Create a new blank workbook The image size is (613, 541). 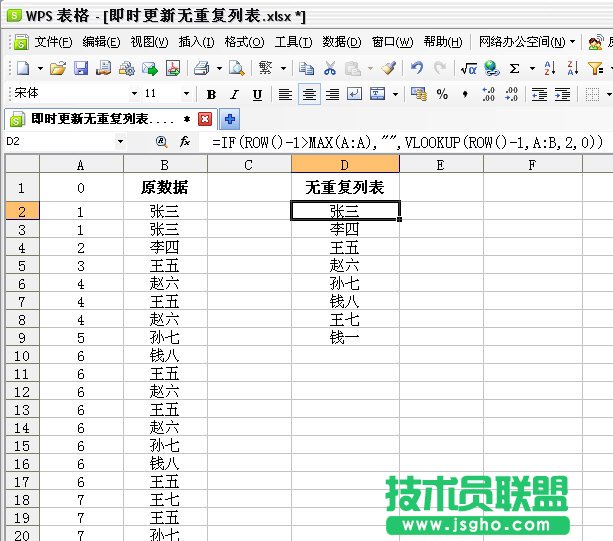23,69
